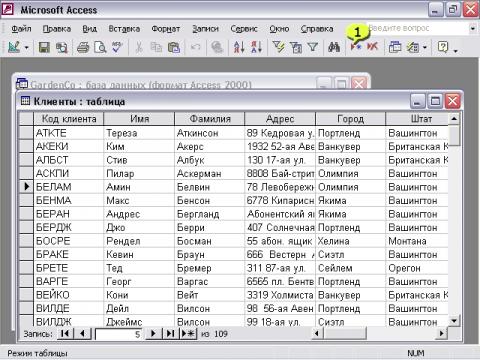Click the vertical scrollbar thumb
480x360 pixels.
tap(454, 135)
